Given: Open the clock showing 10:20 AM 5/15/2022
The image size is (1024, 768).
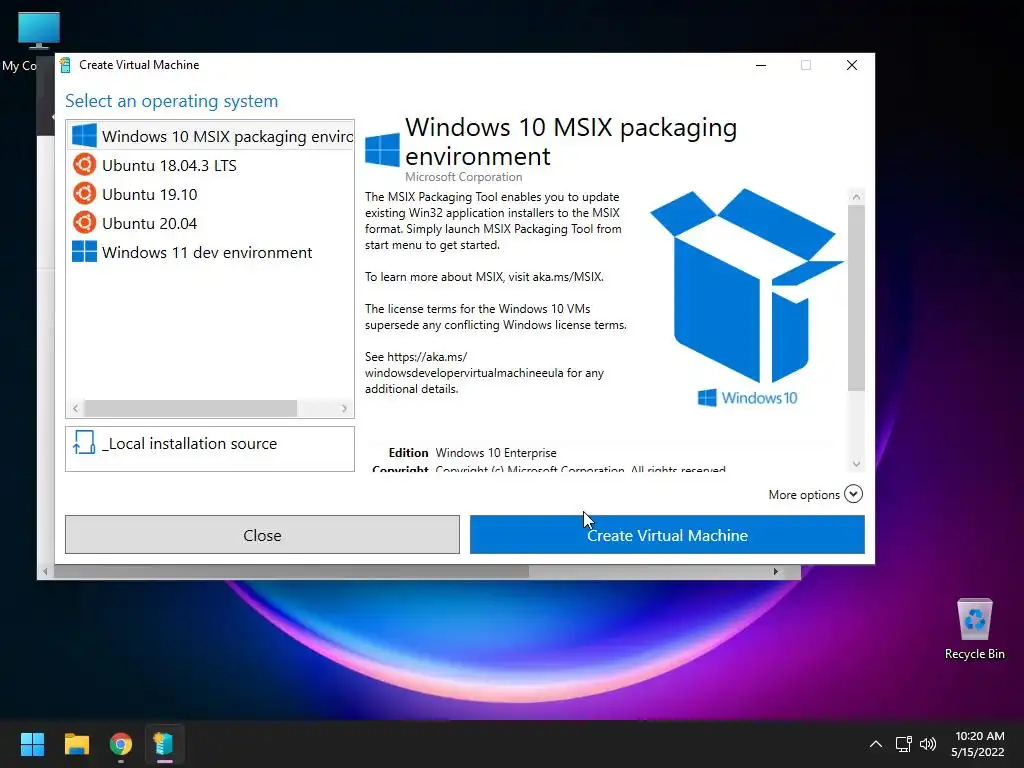Looking at the screenshot, I should (x=978, y=744).
